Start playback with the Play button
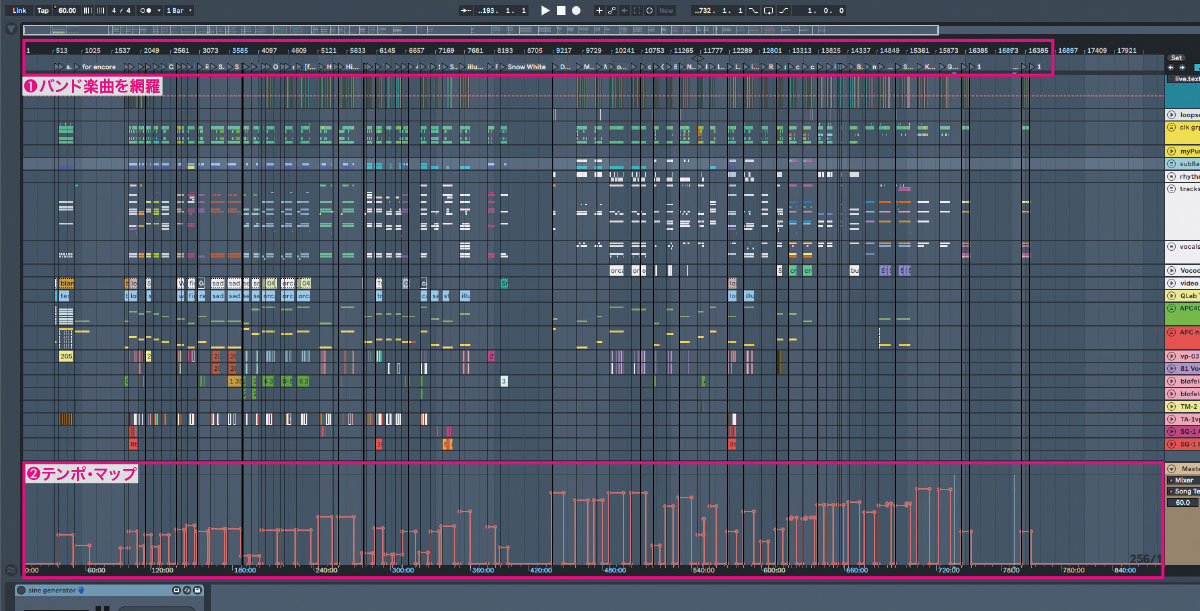This screenshot has width=1200, height=611. point(545,10)
